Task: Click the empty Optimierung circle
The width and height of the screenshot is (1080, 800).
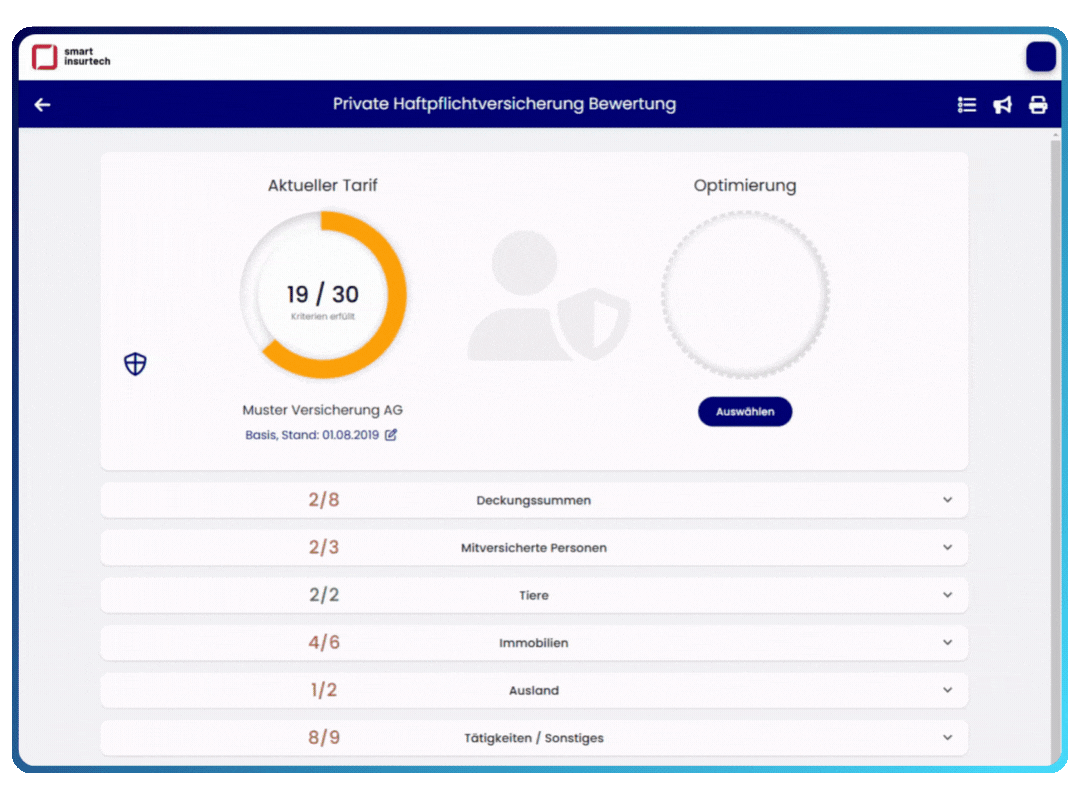Action: pos(745,295)
